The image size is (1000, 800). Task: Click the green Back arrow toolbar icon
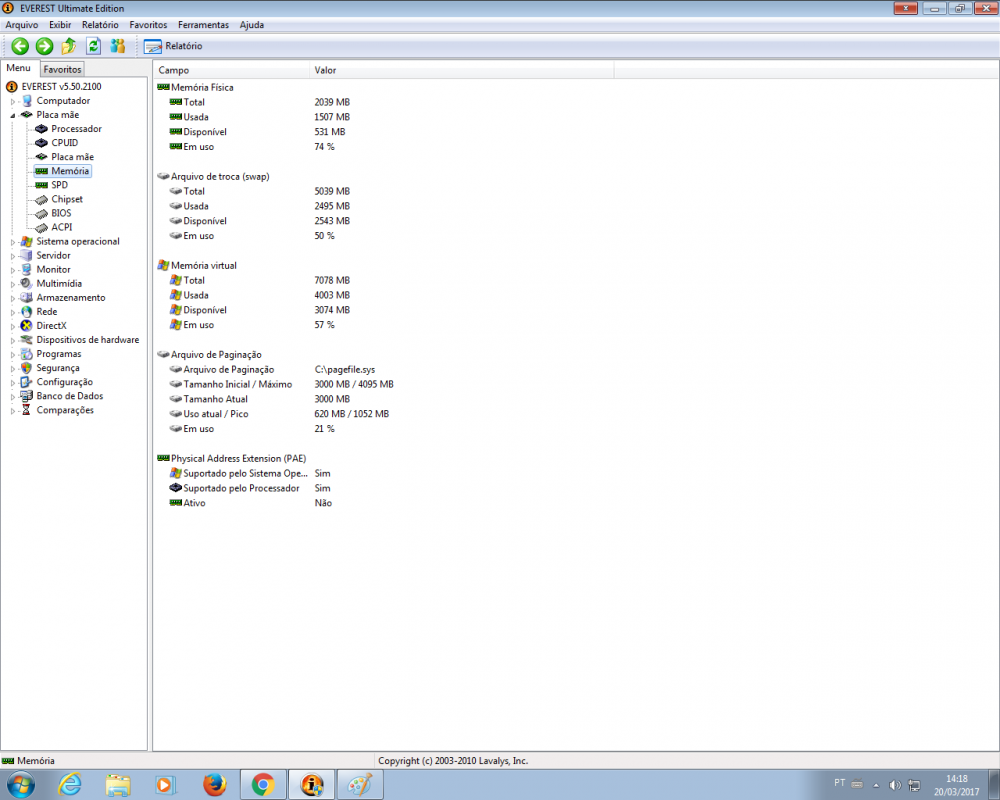point(20,46)
